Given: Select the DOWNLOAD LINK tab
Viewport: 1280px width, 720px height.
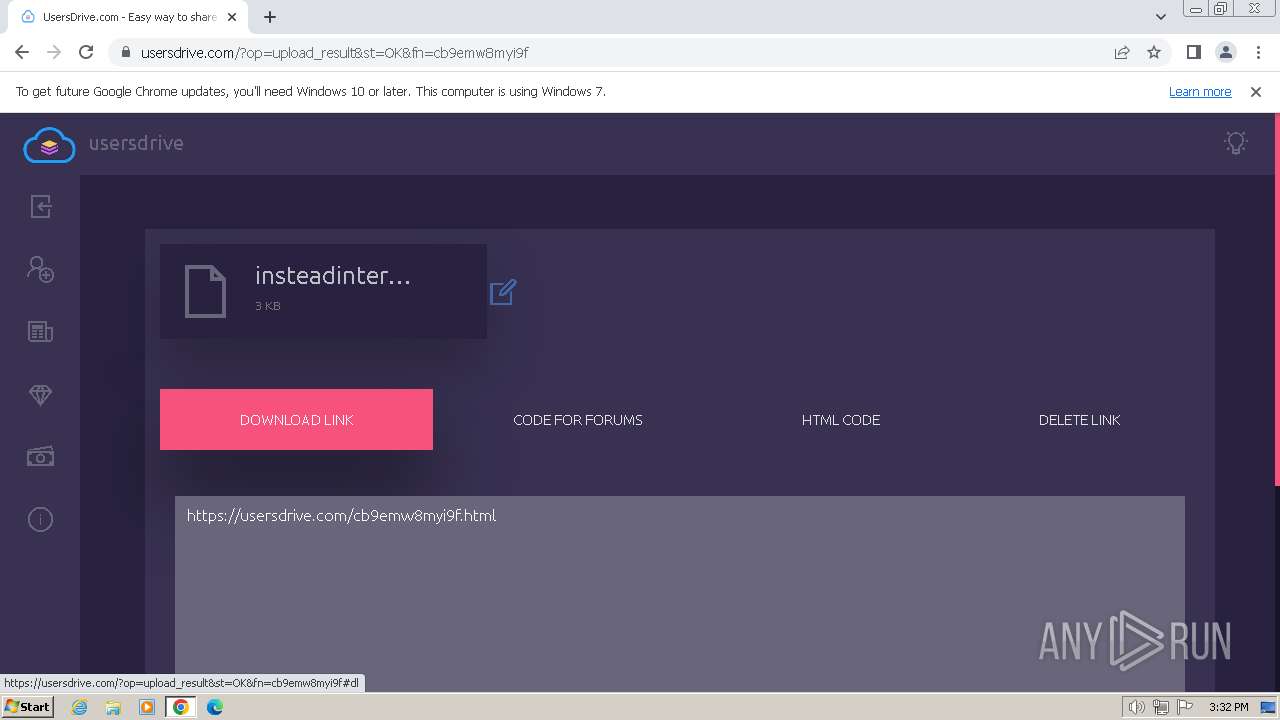Looking at the screenshot, I should tap(296, 420).
